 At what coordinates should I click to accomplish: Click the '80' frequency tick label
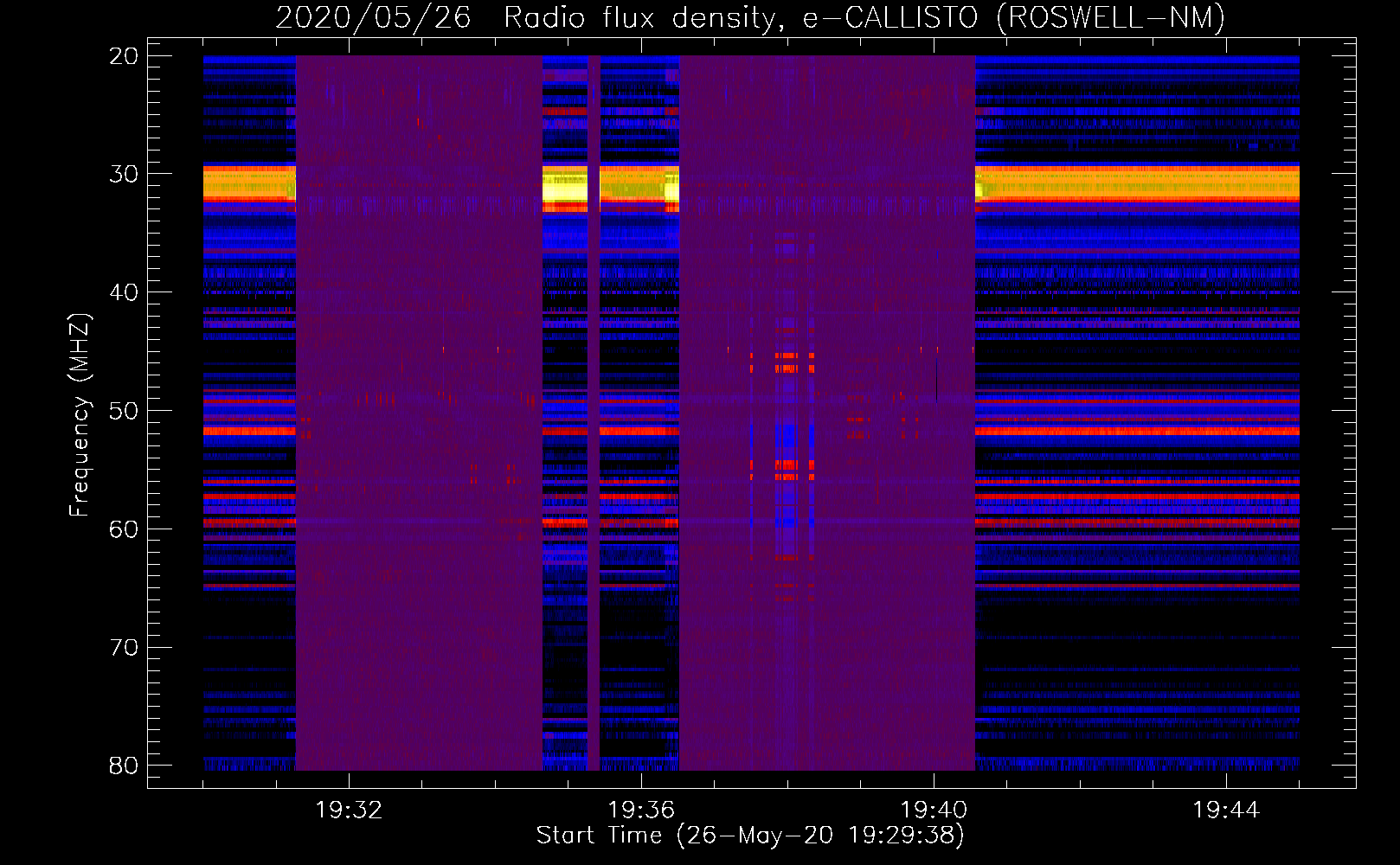[124, 766]
